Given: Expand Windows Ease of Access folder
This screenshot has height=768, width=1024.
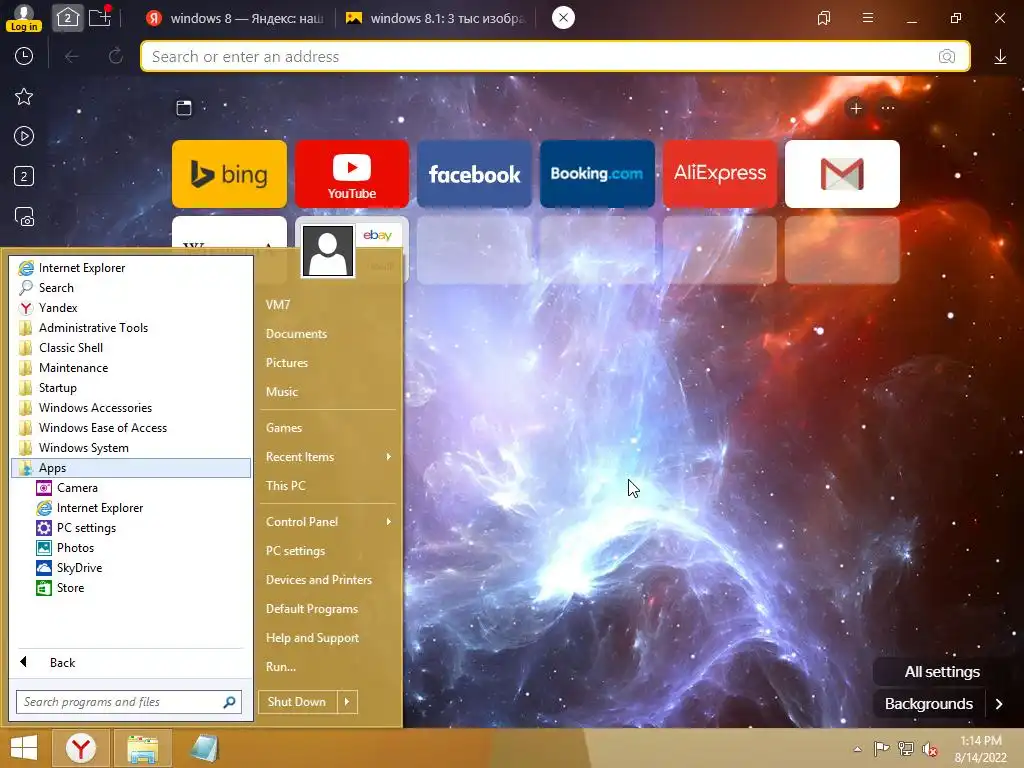Looking at the screenshot, I should click(131, 428).
